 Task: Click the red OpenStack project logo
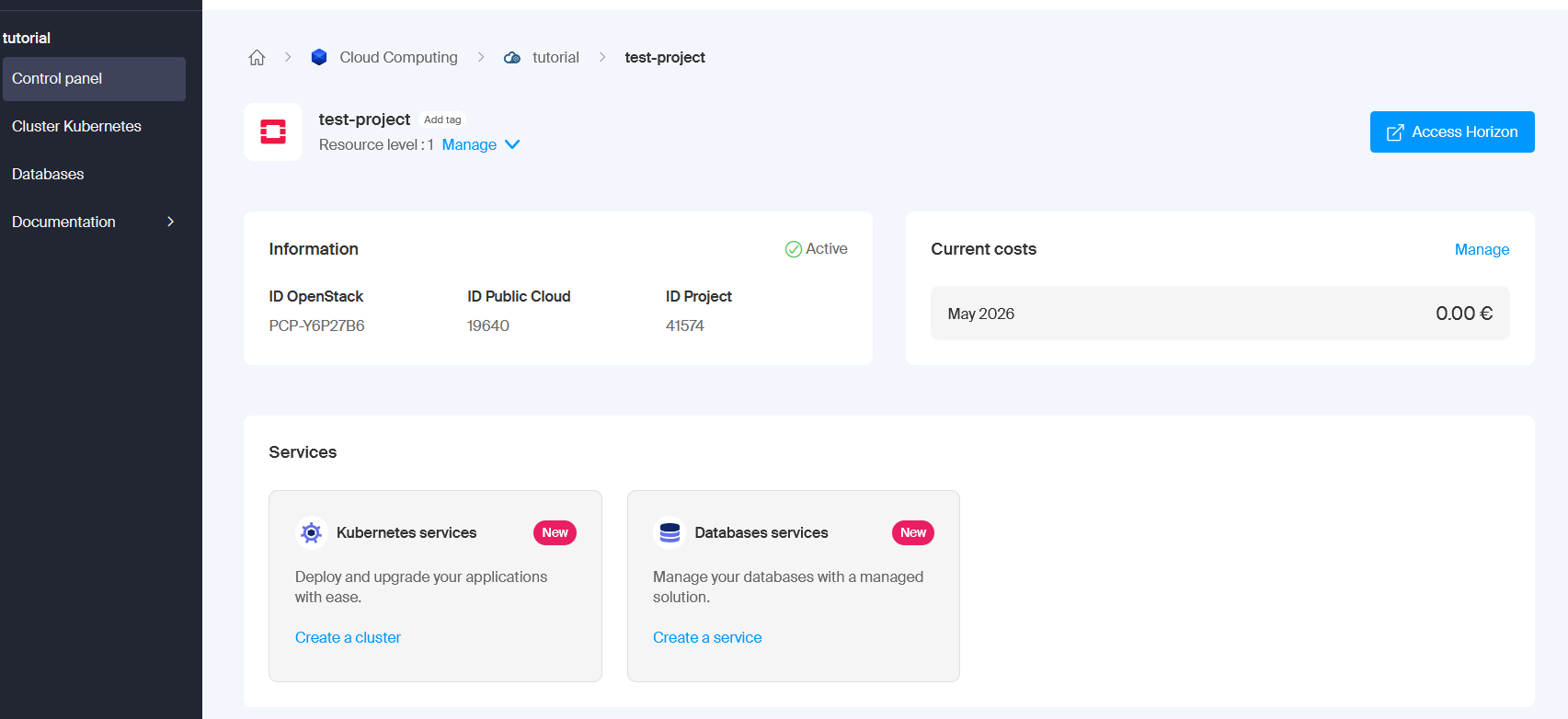[273, 131]
